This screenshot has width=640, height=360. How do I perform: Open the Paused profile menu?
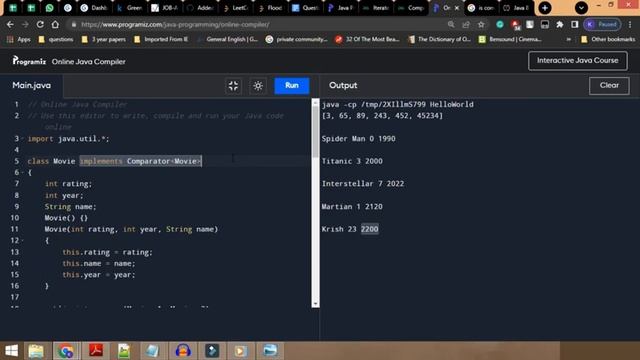602,24
